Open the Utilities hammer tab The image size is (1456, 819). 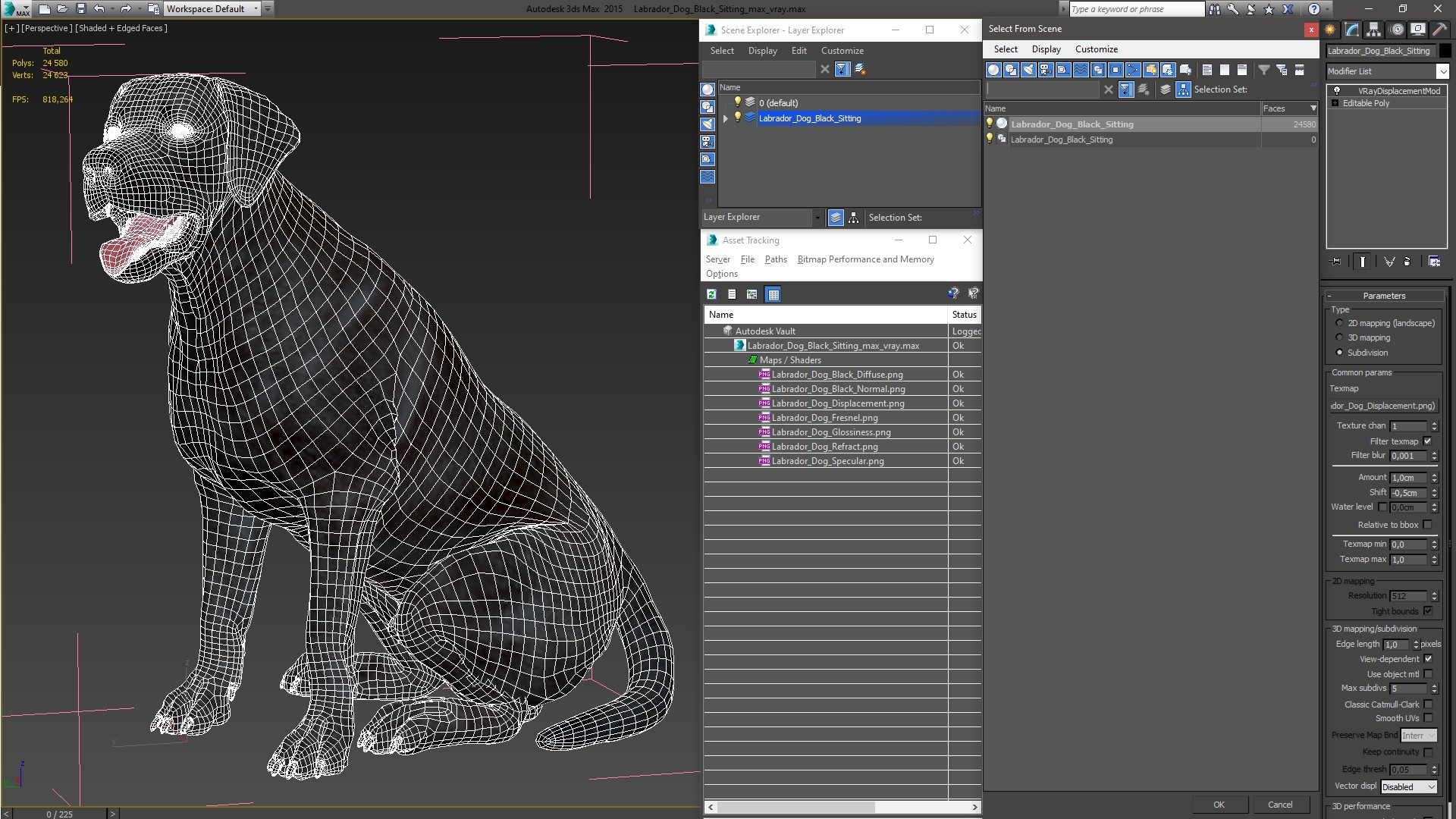[1439, 30]
